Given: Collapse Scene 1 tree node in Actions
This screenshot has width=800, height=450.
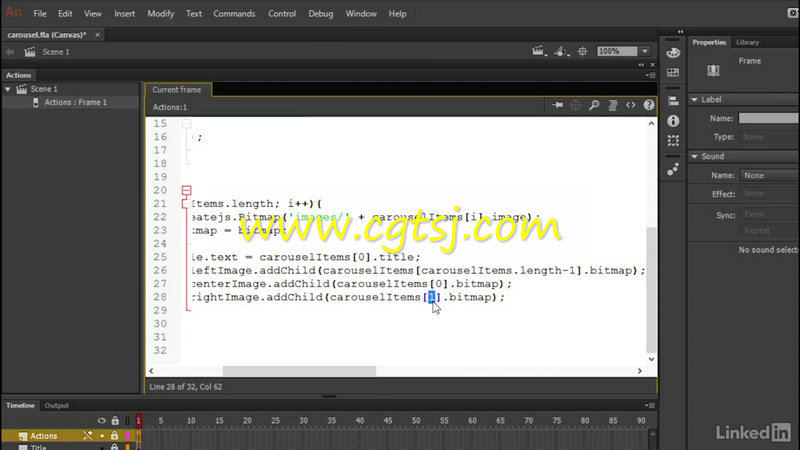Looking at the screenshot, I should tap(8, 89).
